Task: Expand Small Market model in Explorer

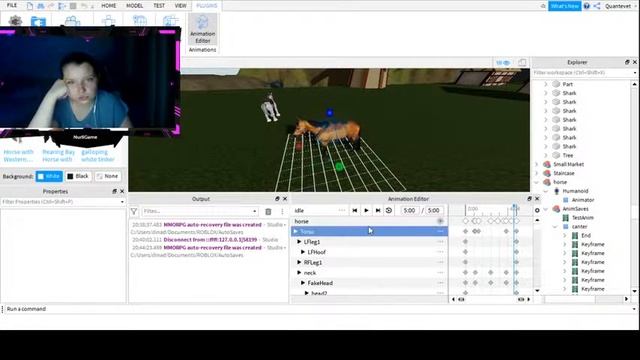Action: (537, 164)
